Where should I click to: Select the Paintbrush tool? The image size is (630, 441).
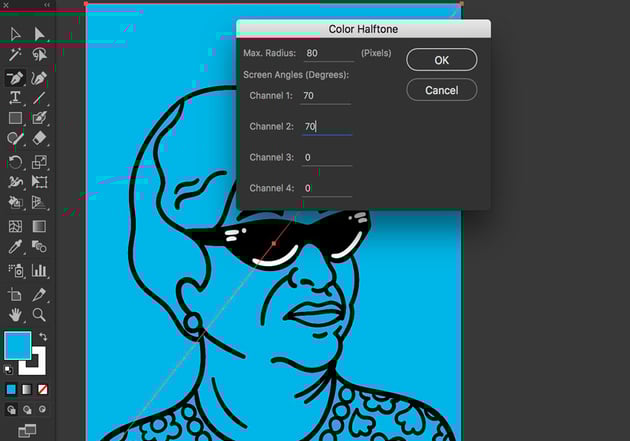(39, 118)
